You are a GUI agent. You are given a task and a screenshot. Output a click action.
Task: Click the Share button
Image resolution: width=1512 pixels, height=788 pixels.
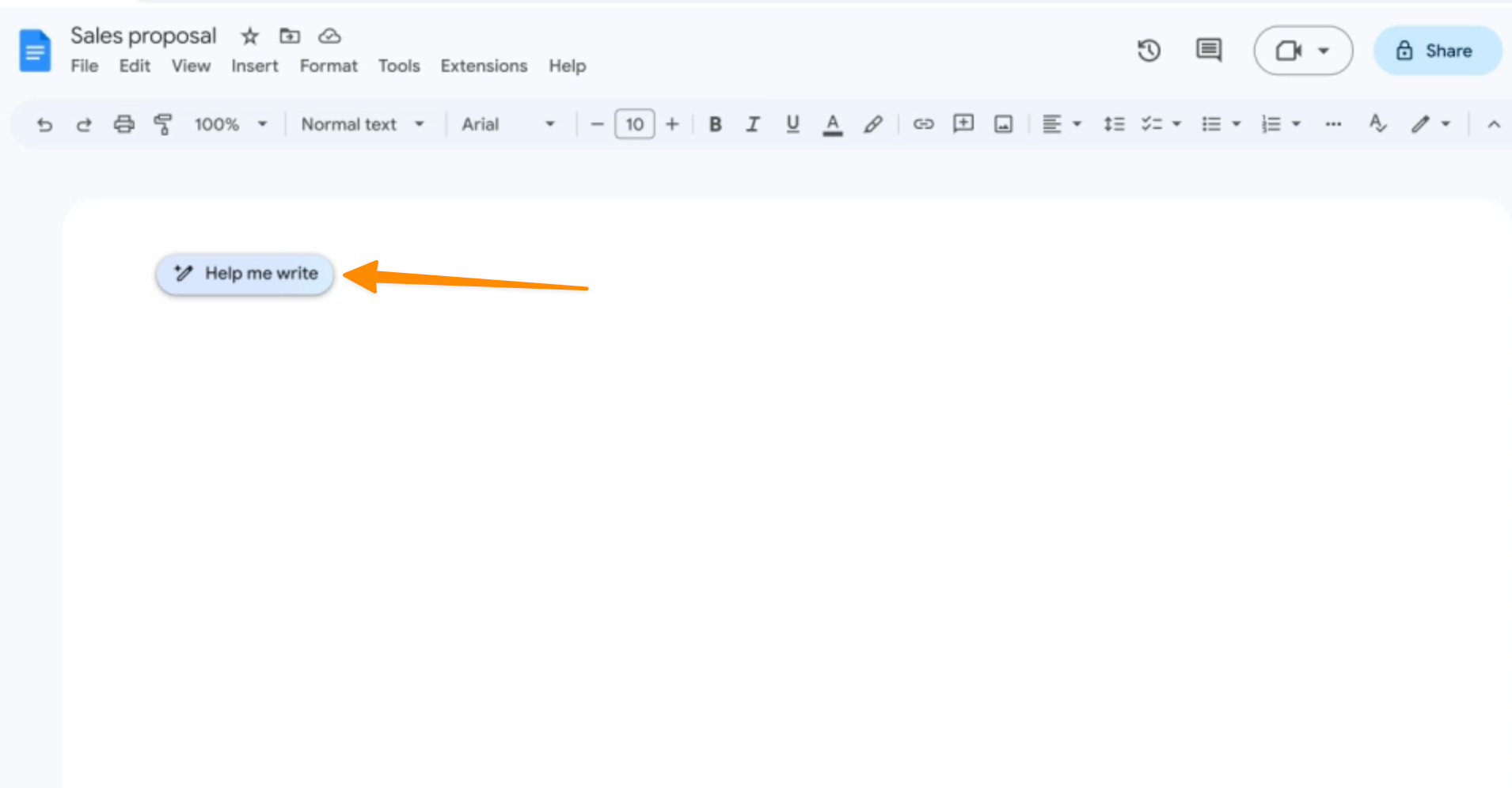[1437, 51]
